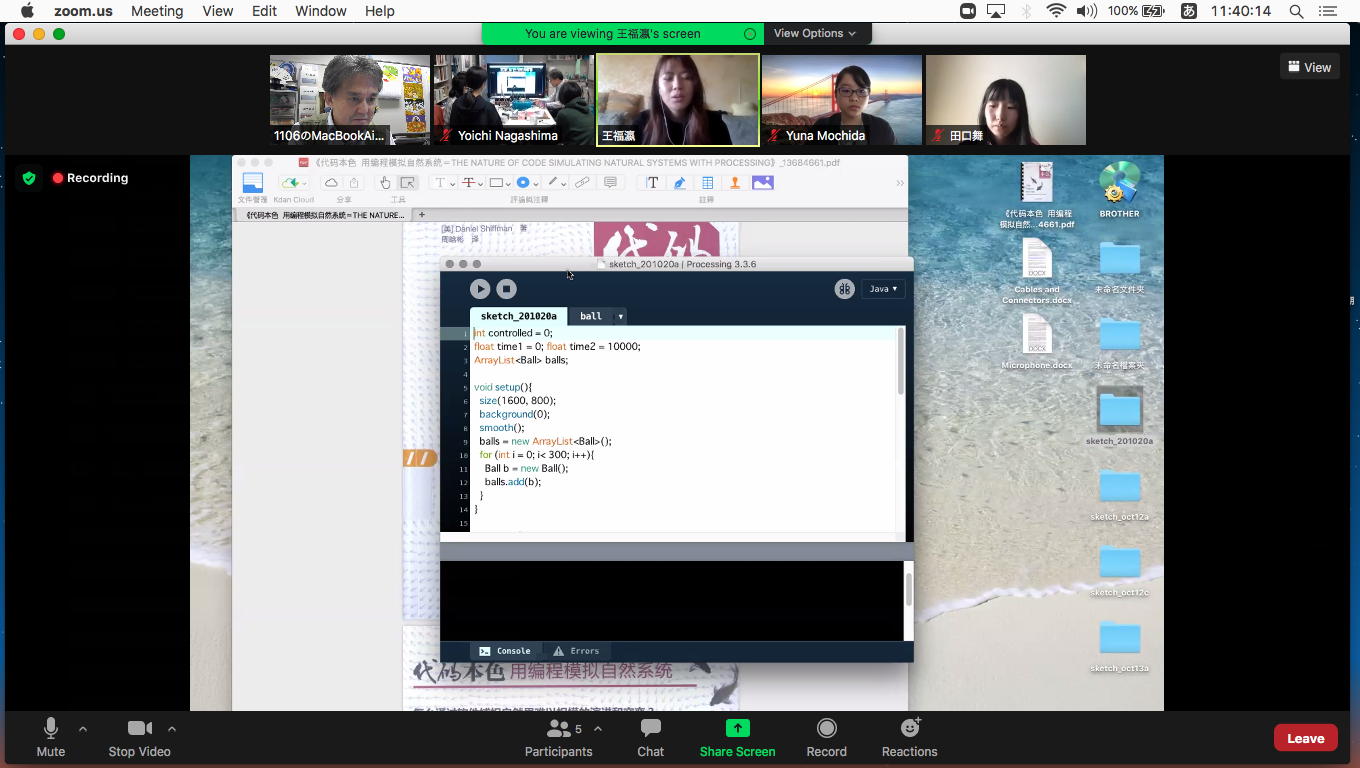
Task: Select the orange stamp tool
Action: pos(735,183)
